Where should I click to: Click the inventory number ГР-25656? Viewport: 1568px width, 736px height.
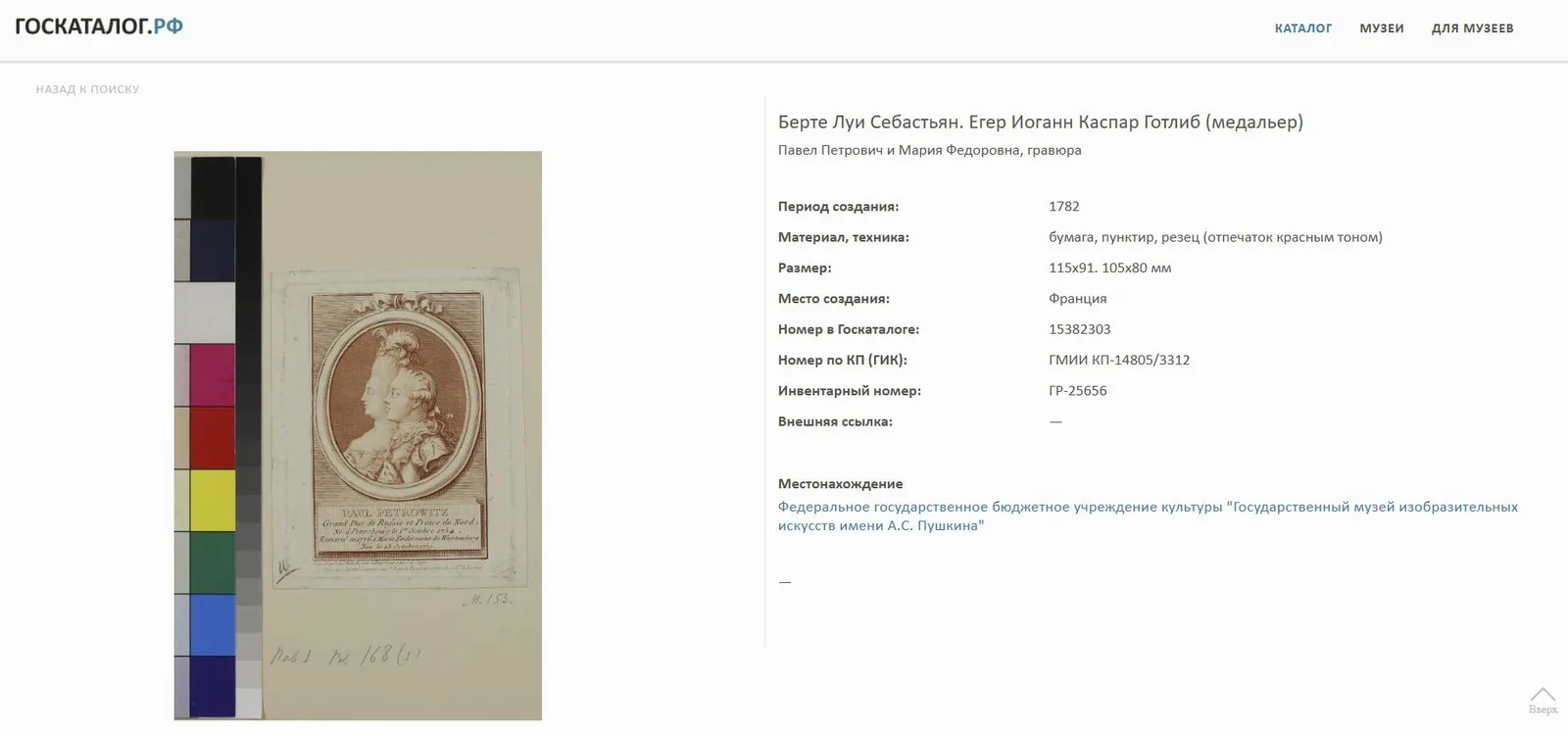tap(1077, 391)
